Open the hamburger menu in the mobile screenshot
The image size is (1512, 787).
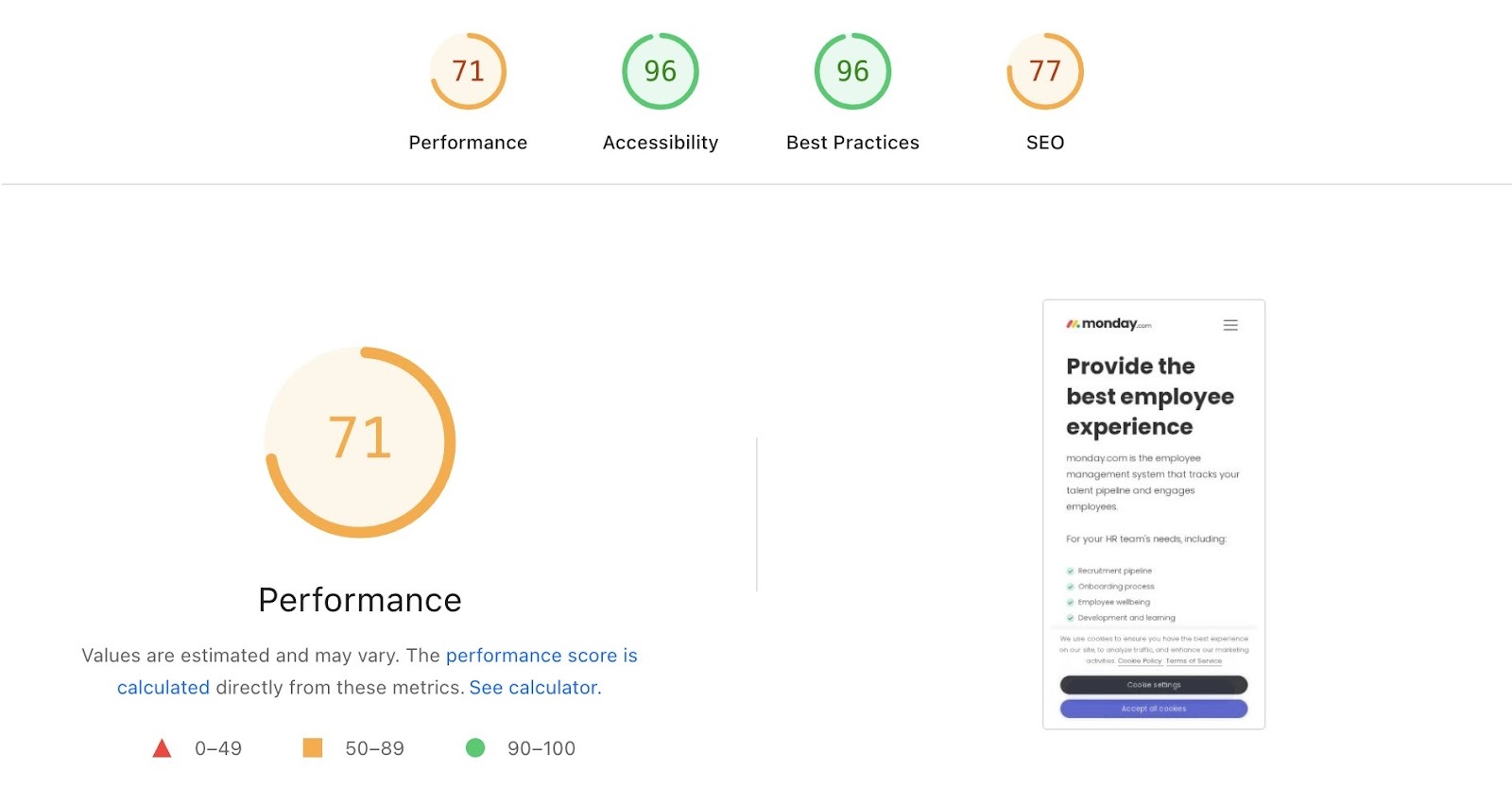1230,324
